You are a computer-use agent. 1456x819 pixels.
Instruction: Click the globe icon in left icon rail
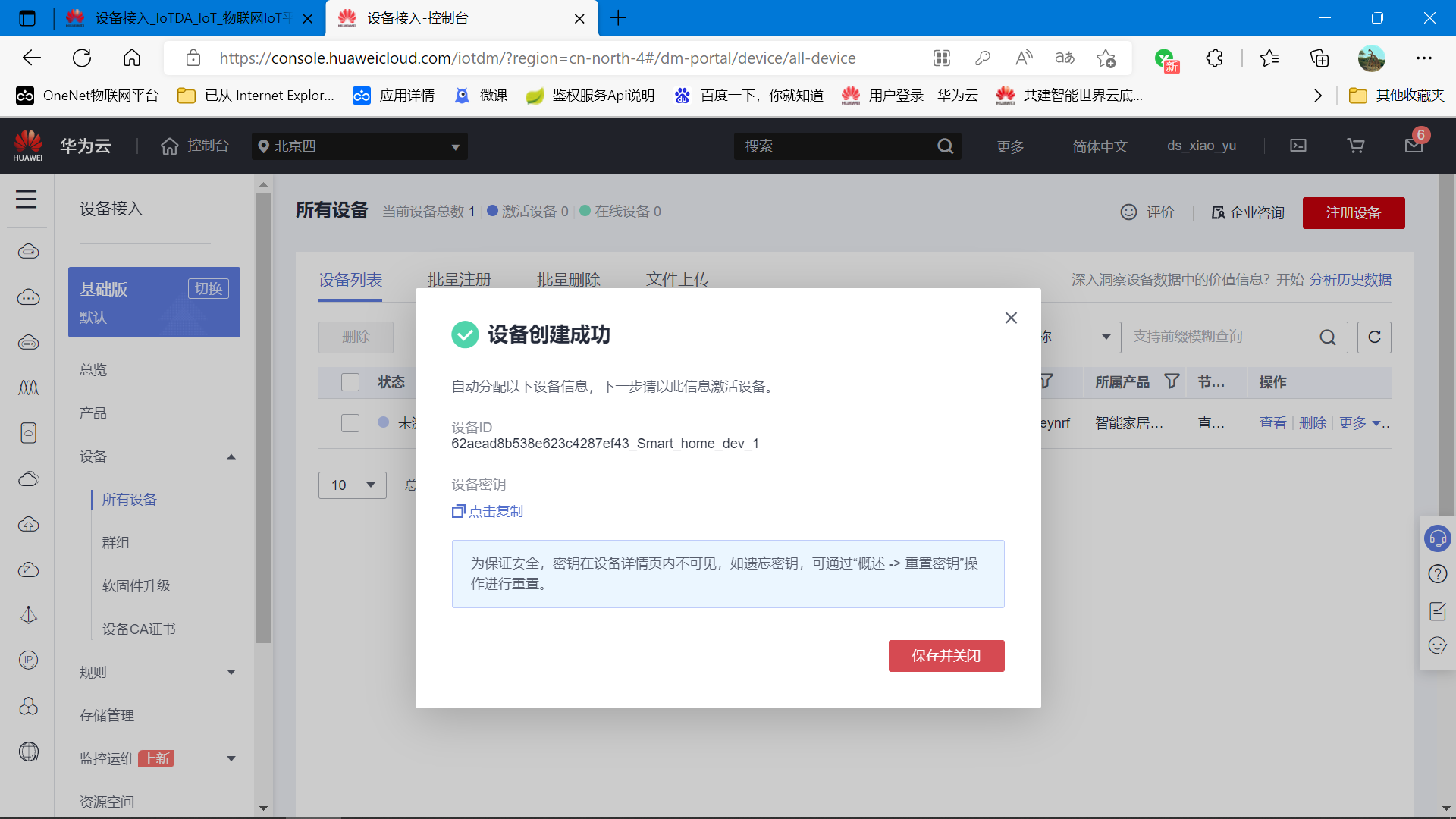pos(28,752)
